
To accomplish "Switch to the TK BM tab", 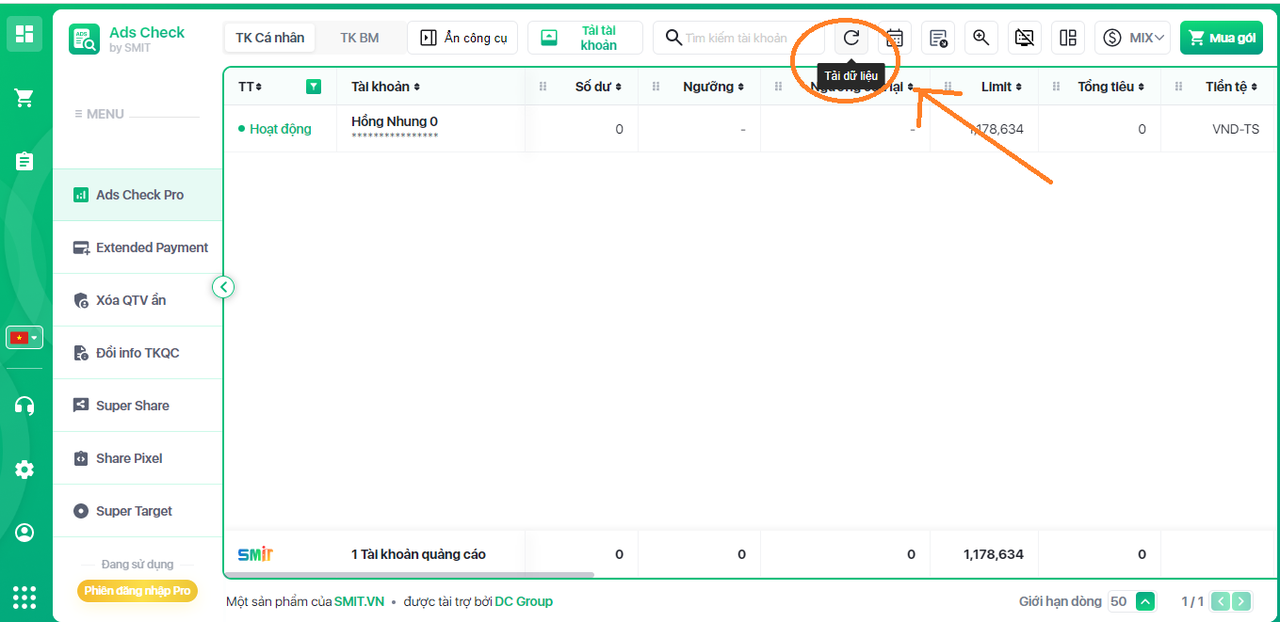I will coord(359,38).
